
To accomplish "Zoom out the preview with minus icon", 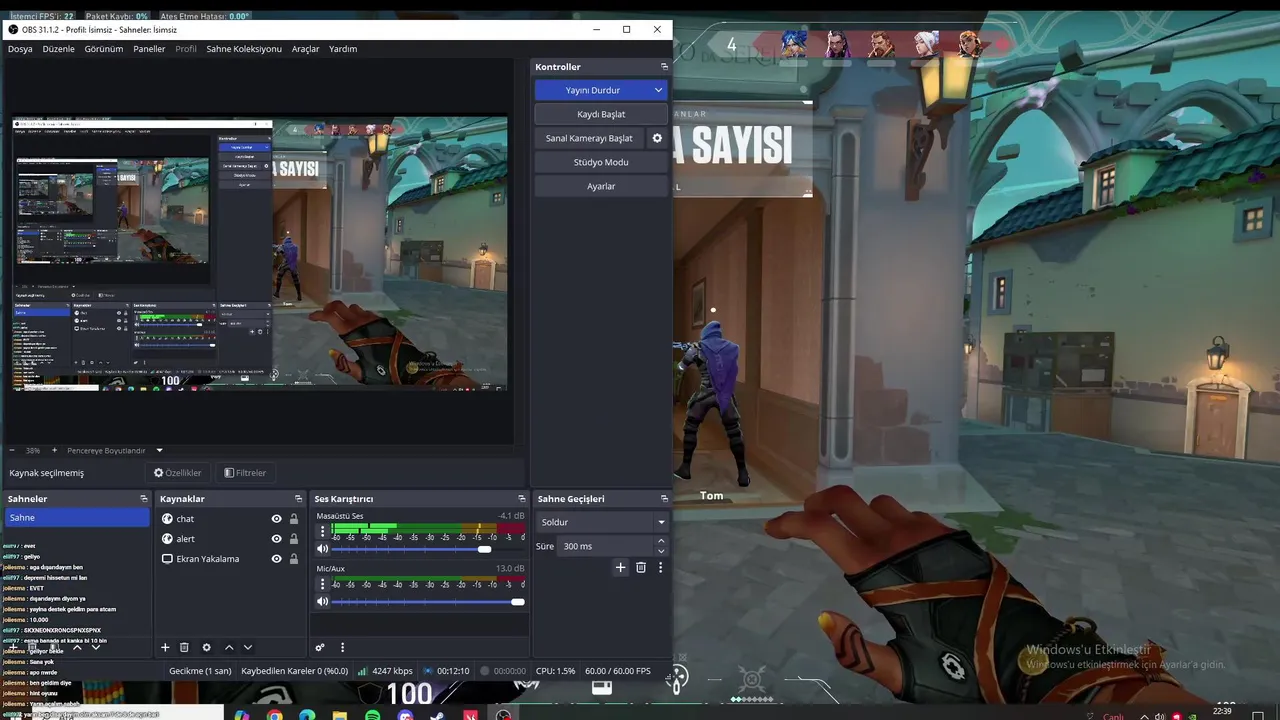I will (x=12, y=451).
